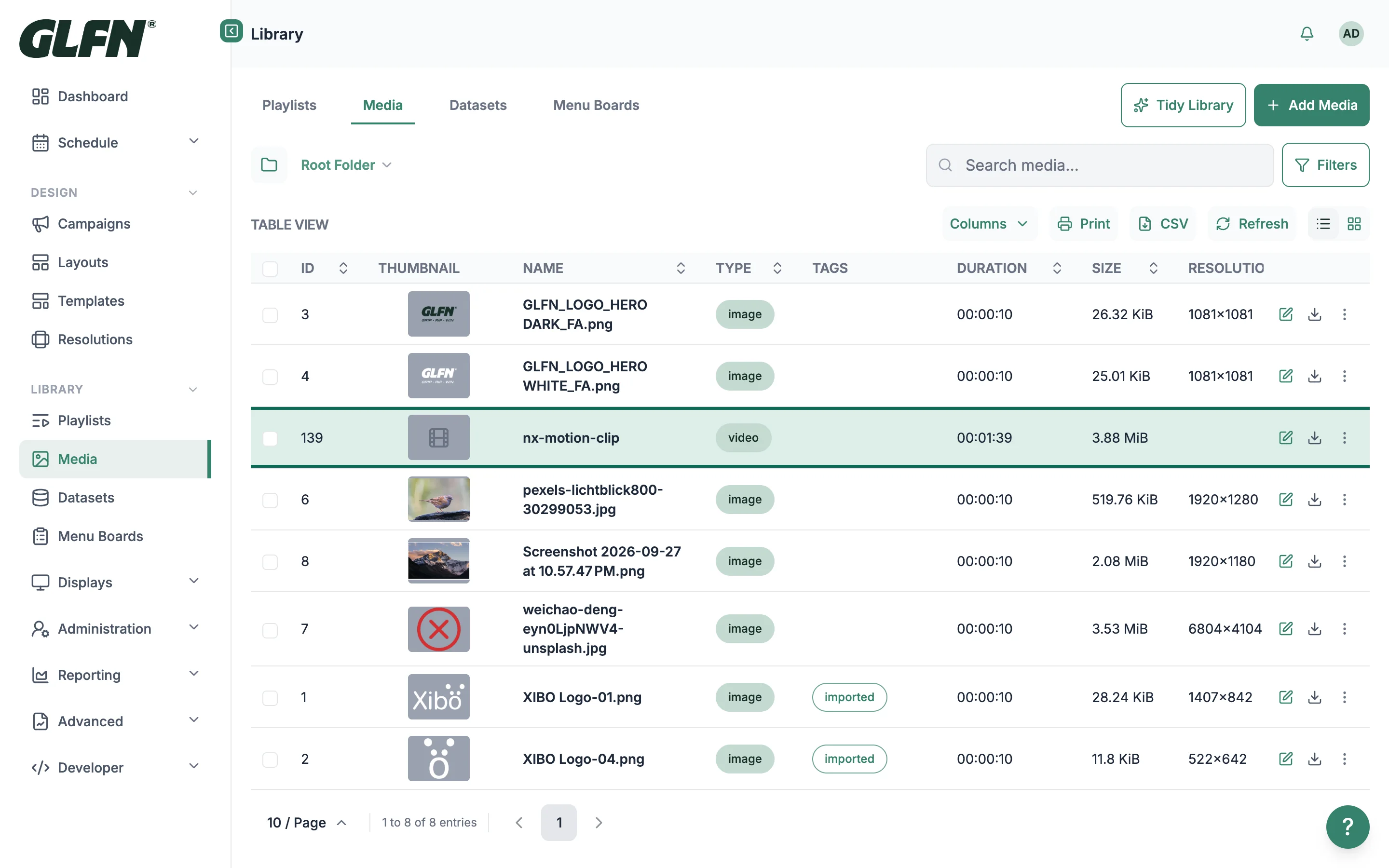Open more actions for GLFN_LOGO_HERO DARK_FA.png

[x=1344, y=314]
